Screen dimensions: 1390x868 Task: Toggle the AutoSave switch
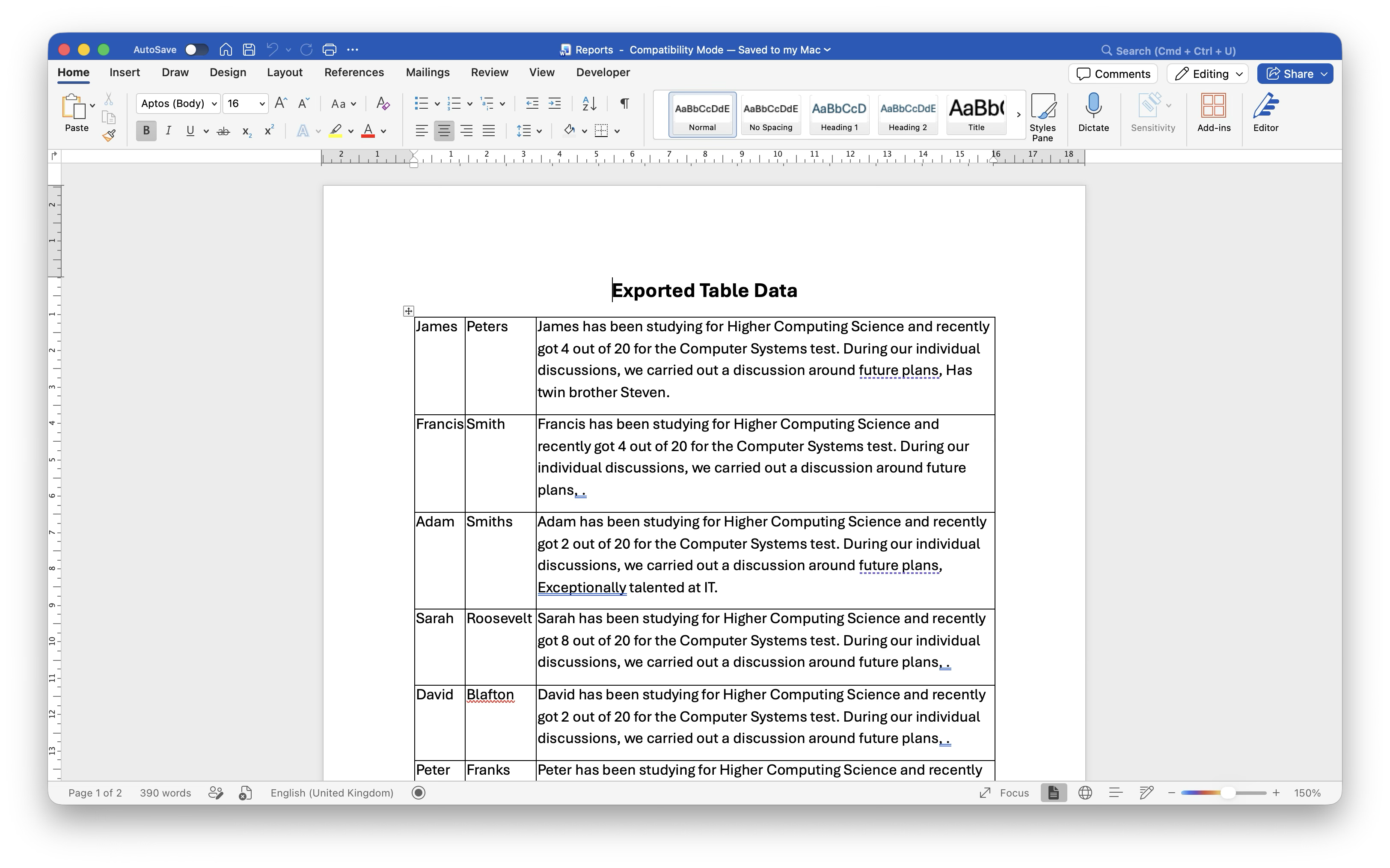[x=196, y=50]
